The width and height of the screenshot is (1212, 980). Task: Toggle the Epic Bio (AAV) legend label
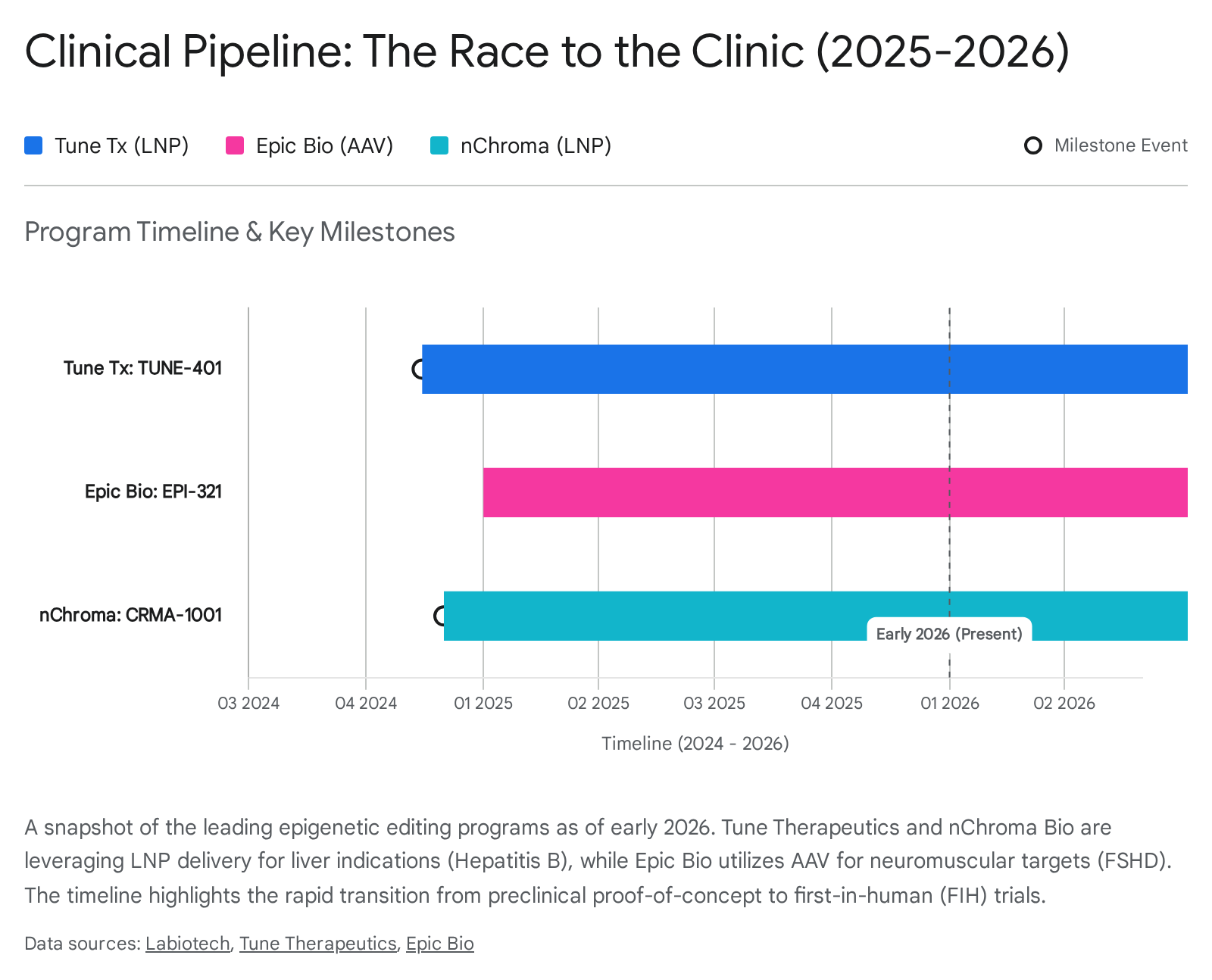(x=324, y=145)
